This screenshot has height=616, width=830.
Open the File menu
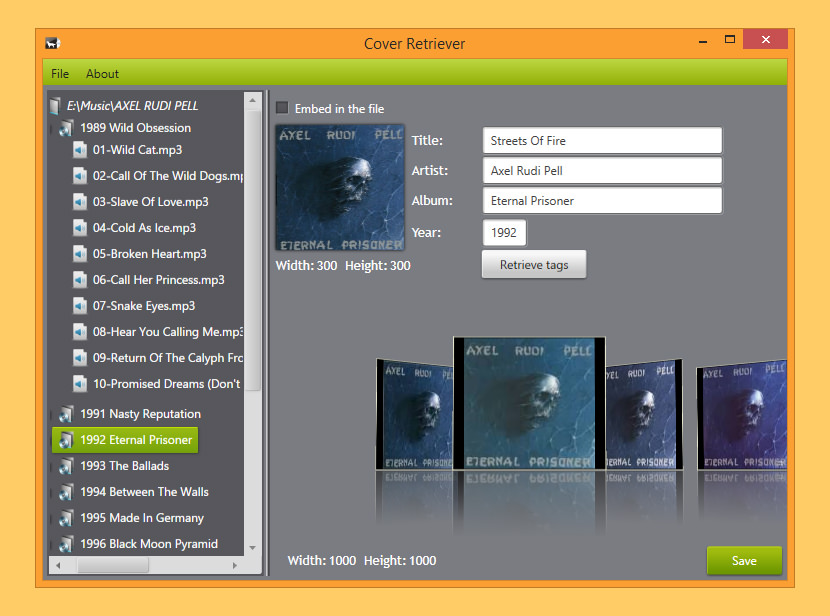click(x=60, y=74)
